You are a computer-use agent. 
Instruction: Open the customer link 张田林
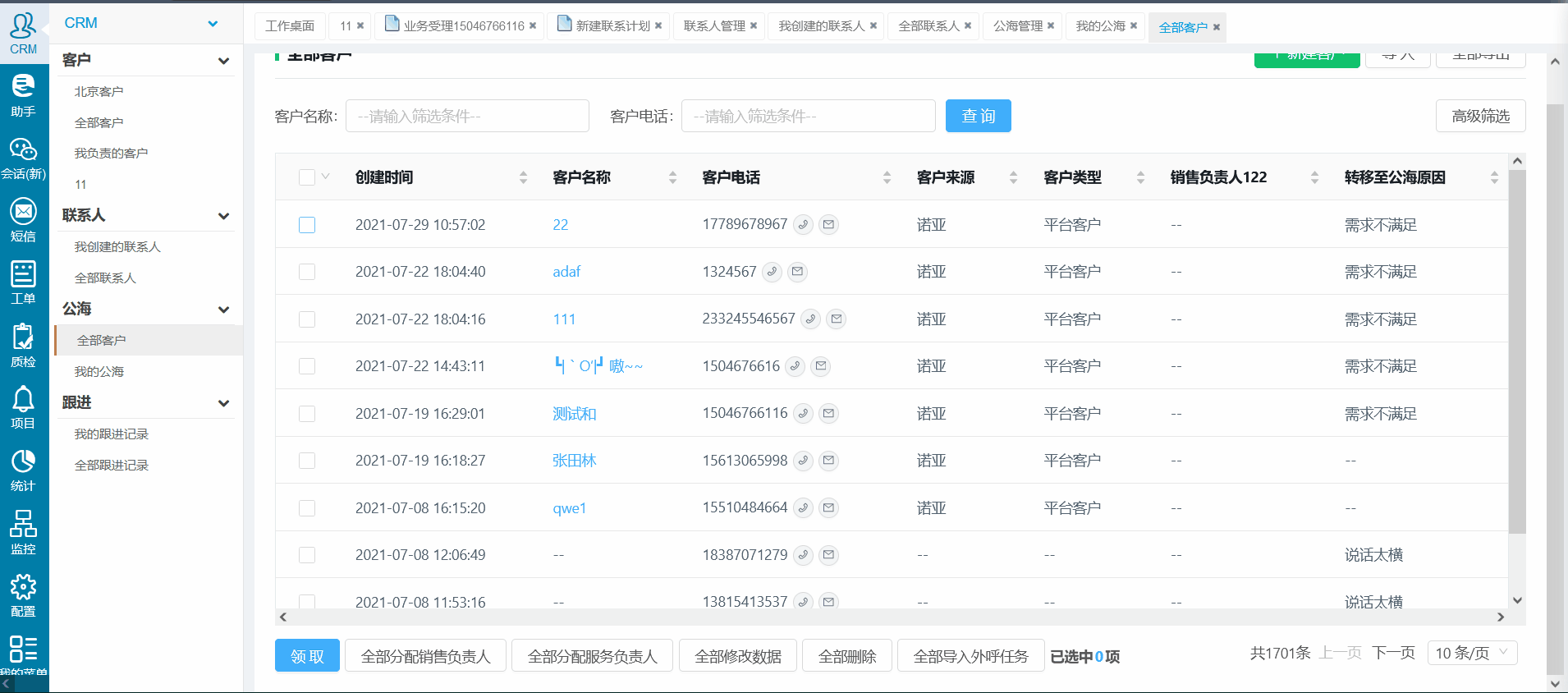(574, 461)
